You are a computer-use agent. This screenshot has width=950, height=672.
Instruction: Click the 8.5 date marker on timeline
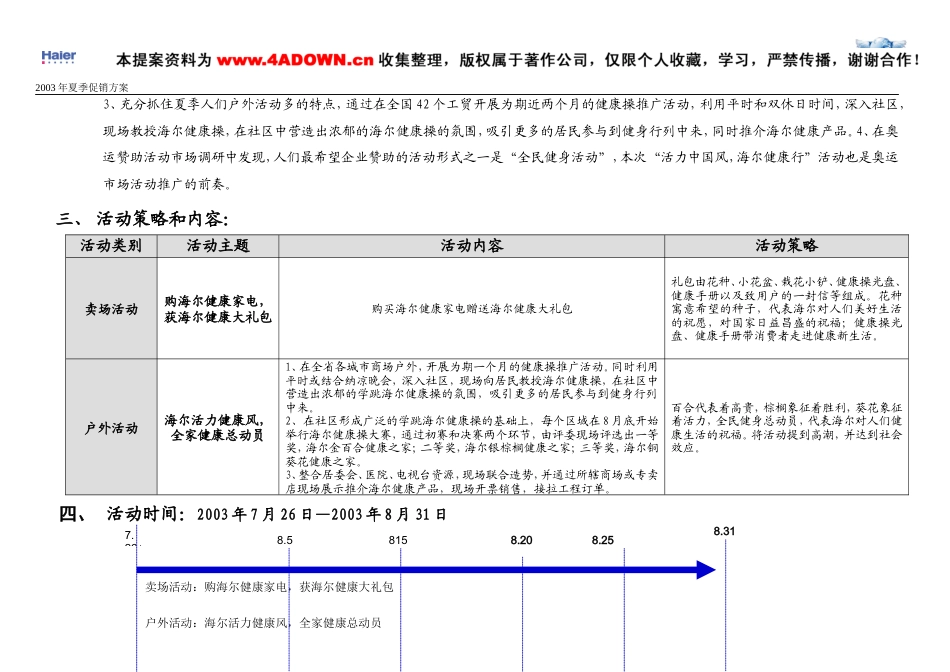coord(284,540)
